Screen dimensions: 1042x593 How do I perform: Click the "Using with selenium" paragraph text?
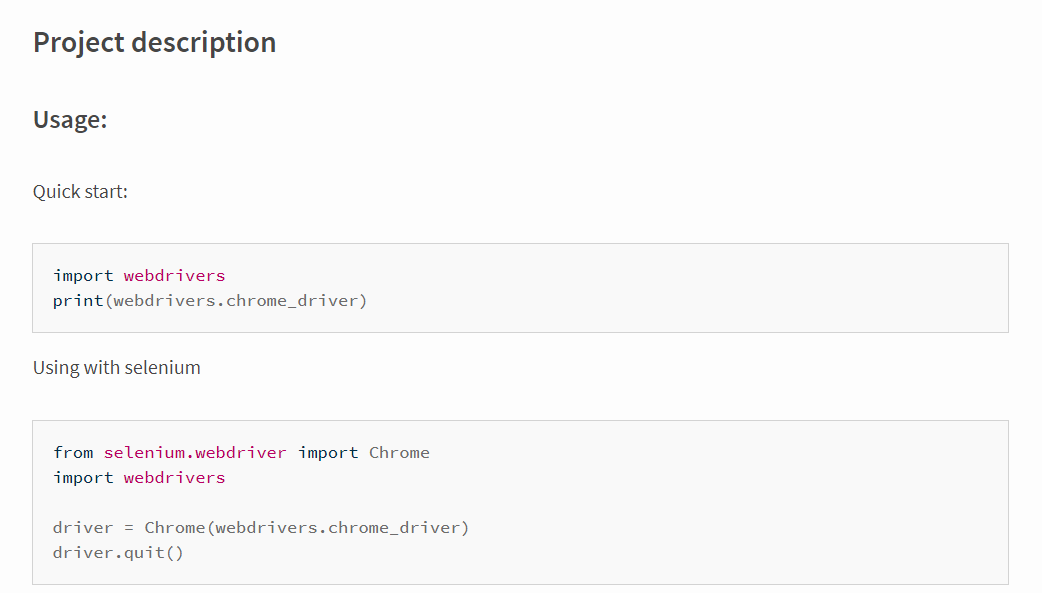116,367
